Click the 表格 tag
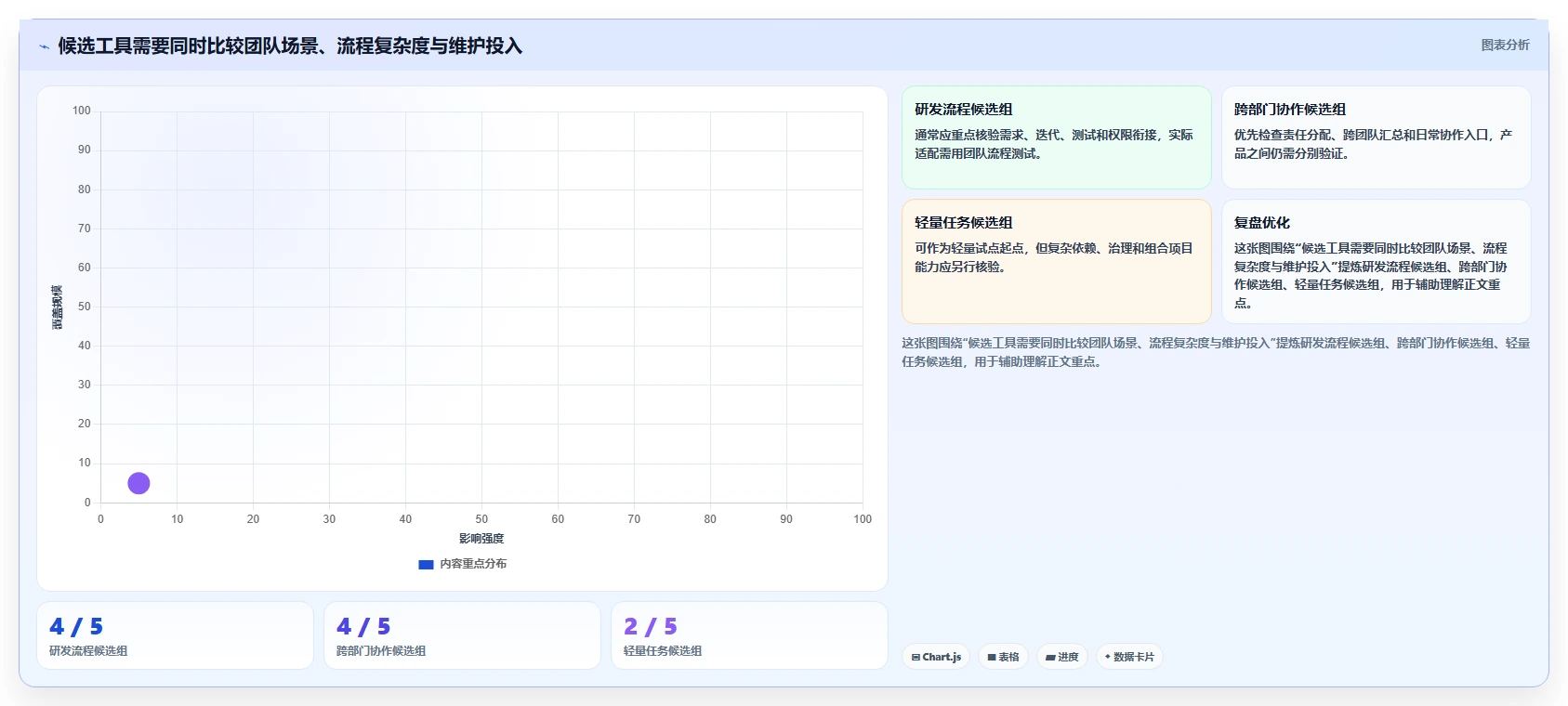Image resolution: width=1568 pixels, height=706 pixels. coord(1003,657)
